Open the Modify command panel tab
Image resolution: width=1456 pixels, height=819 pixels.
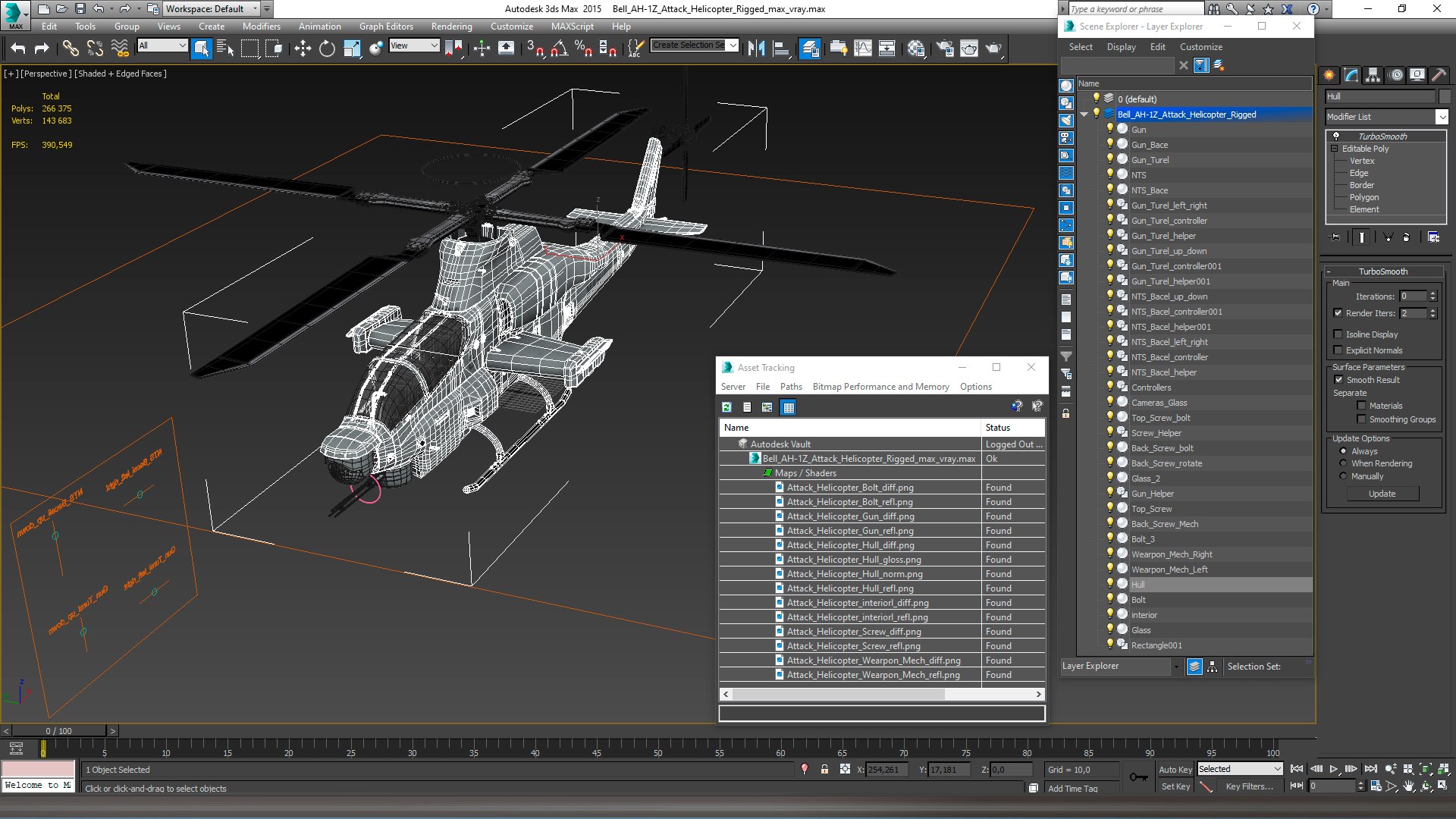(x=1351, y=74)
